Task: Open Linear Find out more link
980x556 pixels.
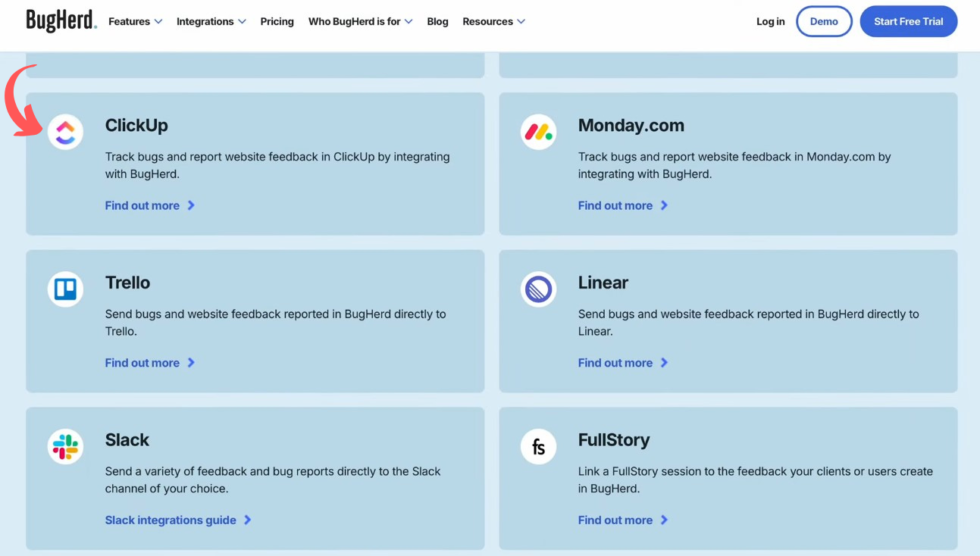Action: (x=616, y=363)
